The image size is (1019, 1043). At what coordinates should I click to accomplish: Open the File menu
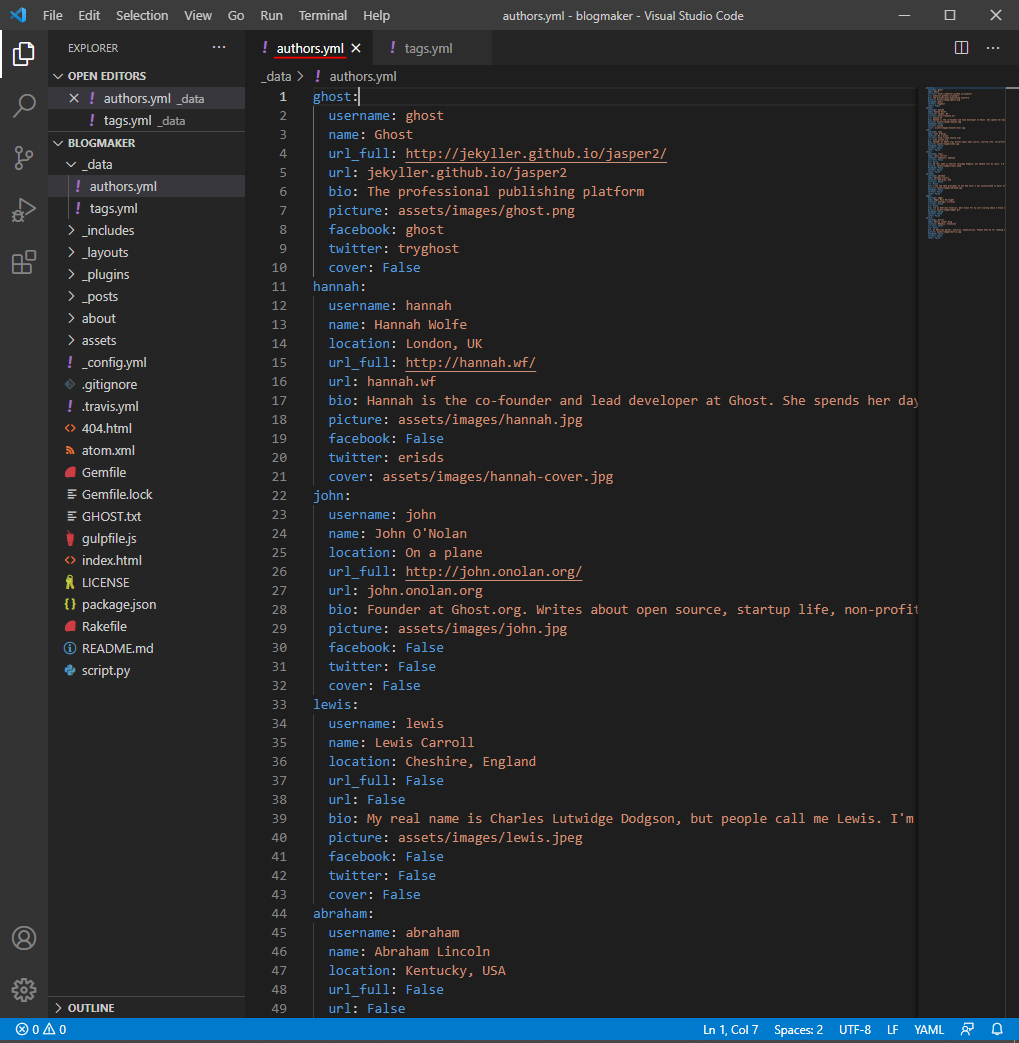[x=53, y=15]
